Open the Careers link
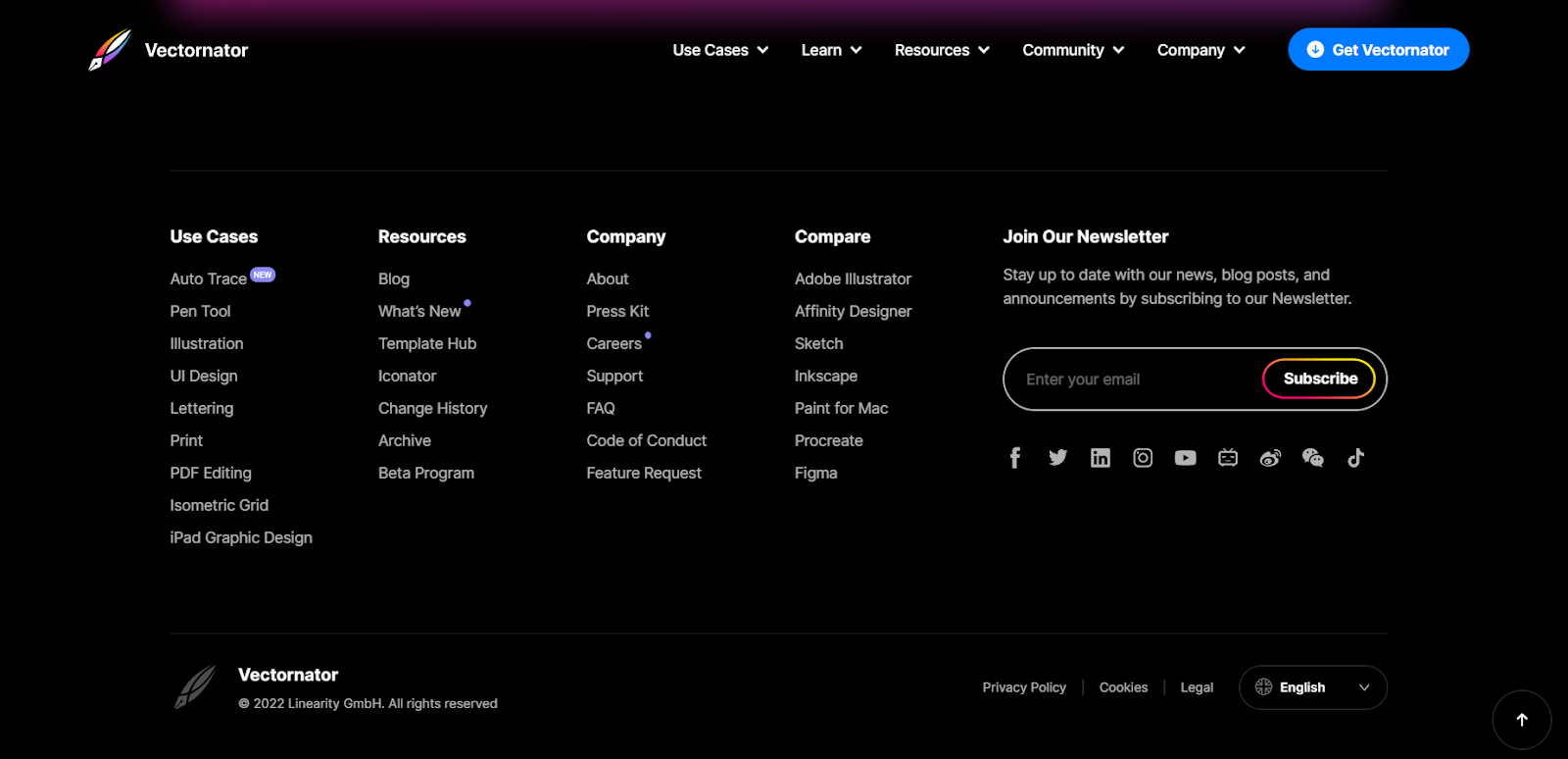The width and height of the screenshot is (1568, 759). point(614,344)
